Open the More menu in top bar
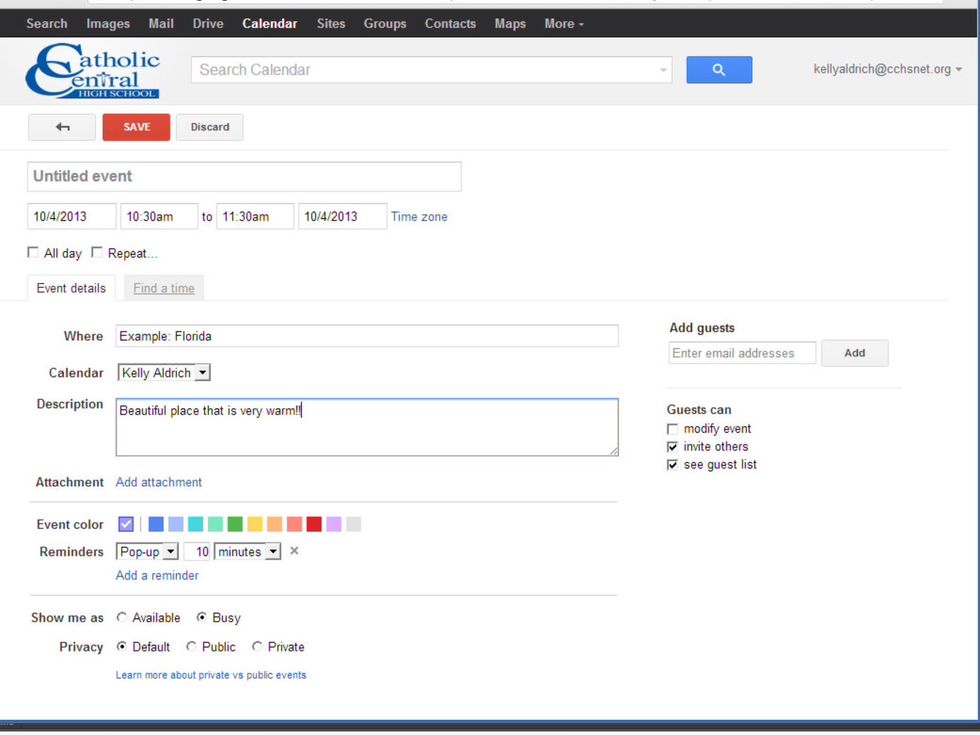The width and height of the screenshot is (980, 735). pyautogui.click(x=564, y=23)
